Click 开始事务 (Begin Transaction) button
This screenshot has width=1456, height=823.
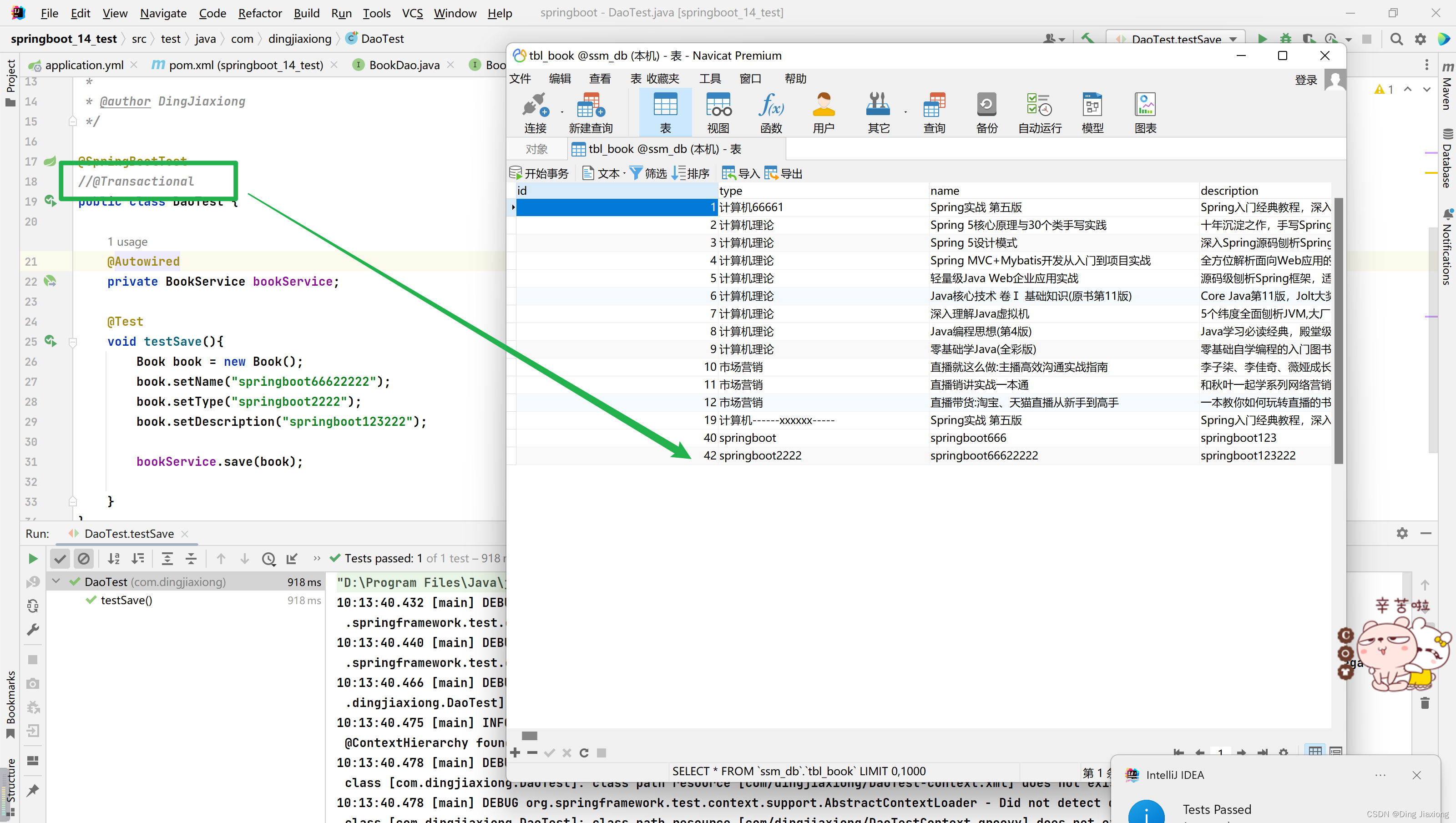tap(539, 173)
